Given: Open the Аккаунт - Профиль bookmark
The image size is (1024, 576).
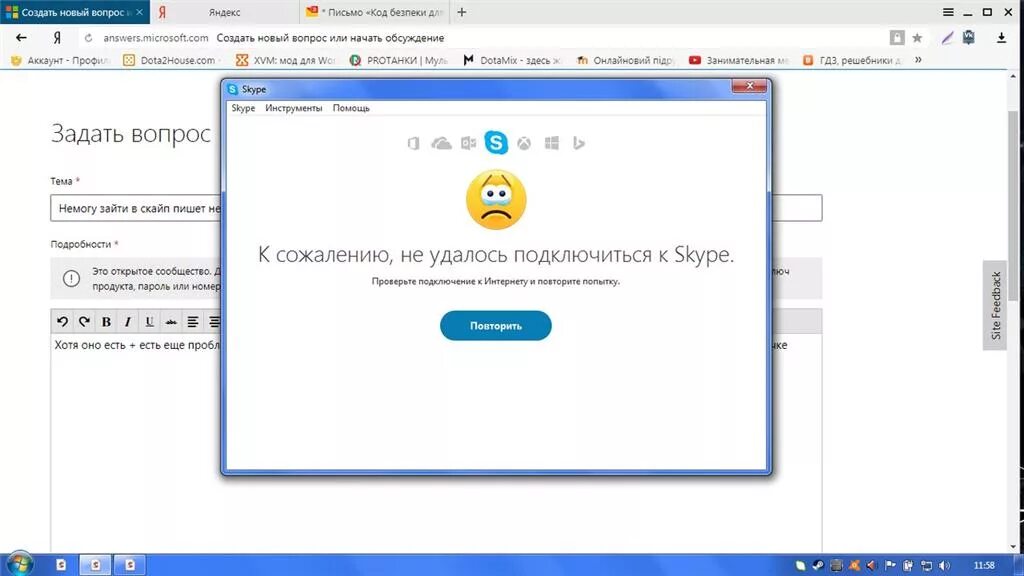Looking at the screenshot, I should (61, 60).
